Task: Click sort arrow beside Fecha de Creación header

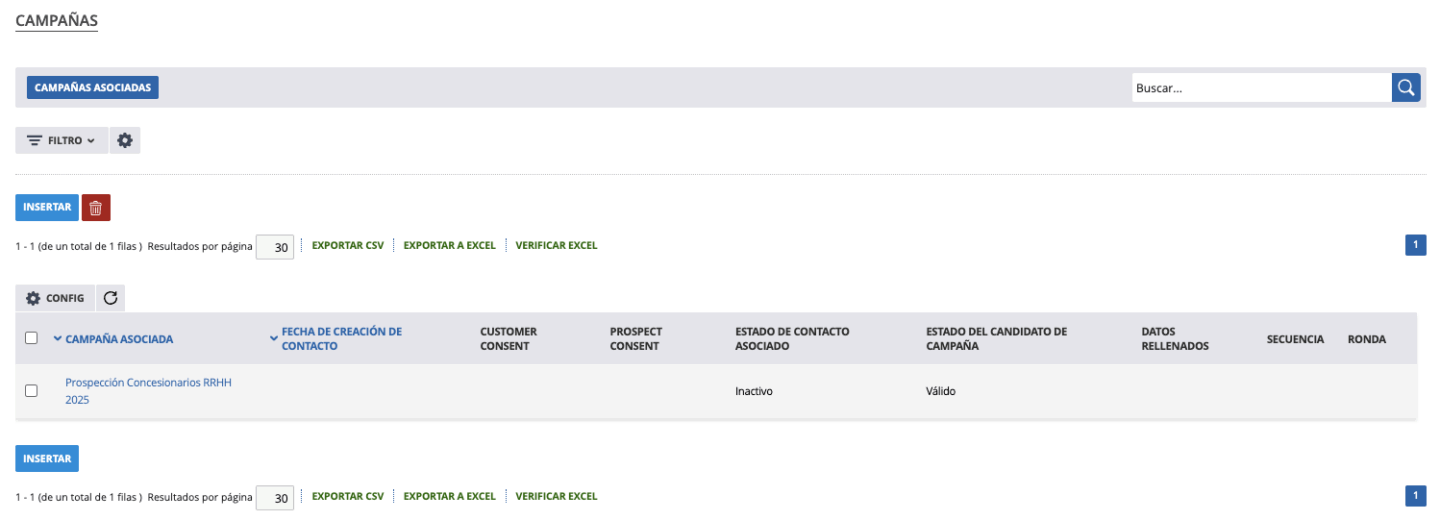Action: pos(274,339)
